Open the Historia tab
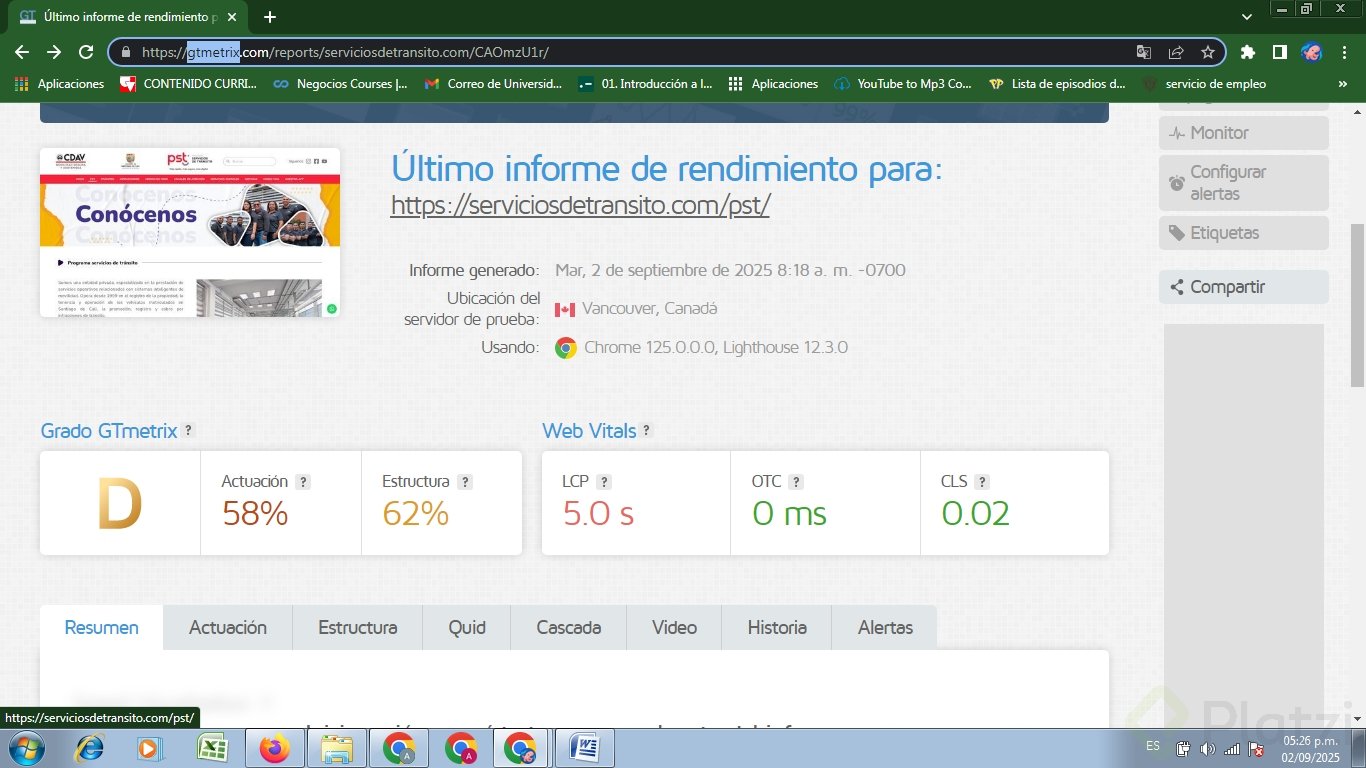1366x768 pixels. coord(777,628)
